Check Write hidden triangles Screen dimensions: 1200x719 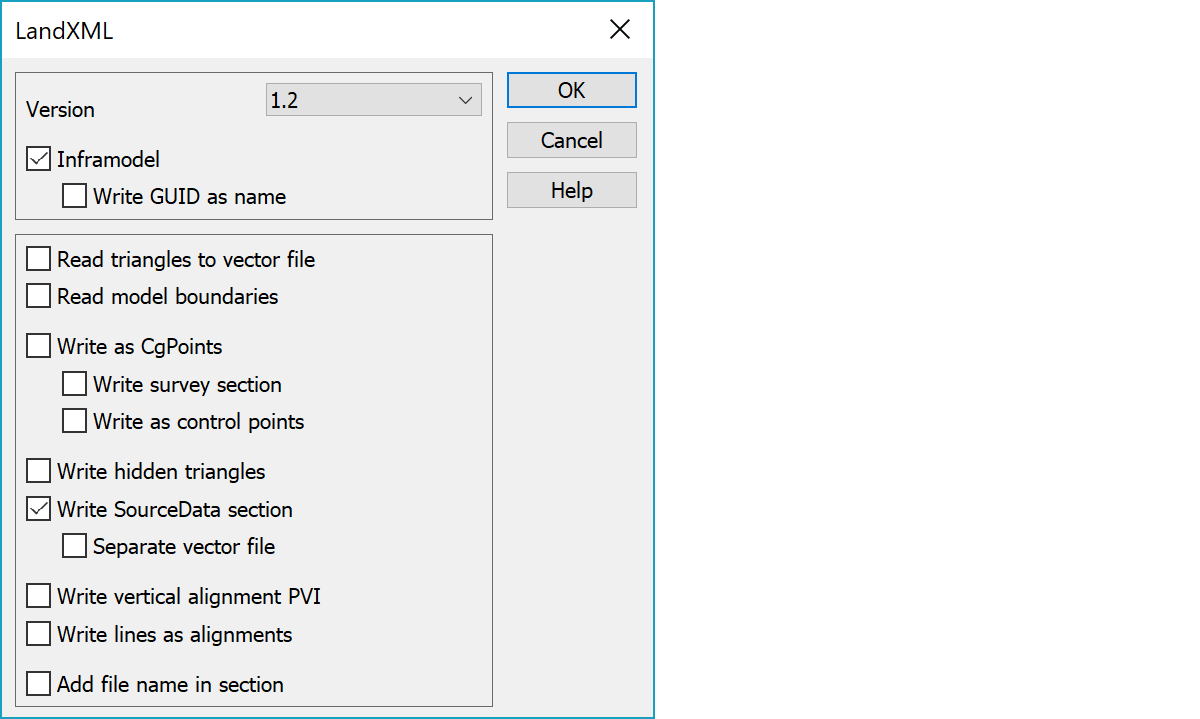click(39, 471)
